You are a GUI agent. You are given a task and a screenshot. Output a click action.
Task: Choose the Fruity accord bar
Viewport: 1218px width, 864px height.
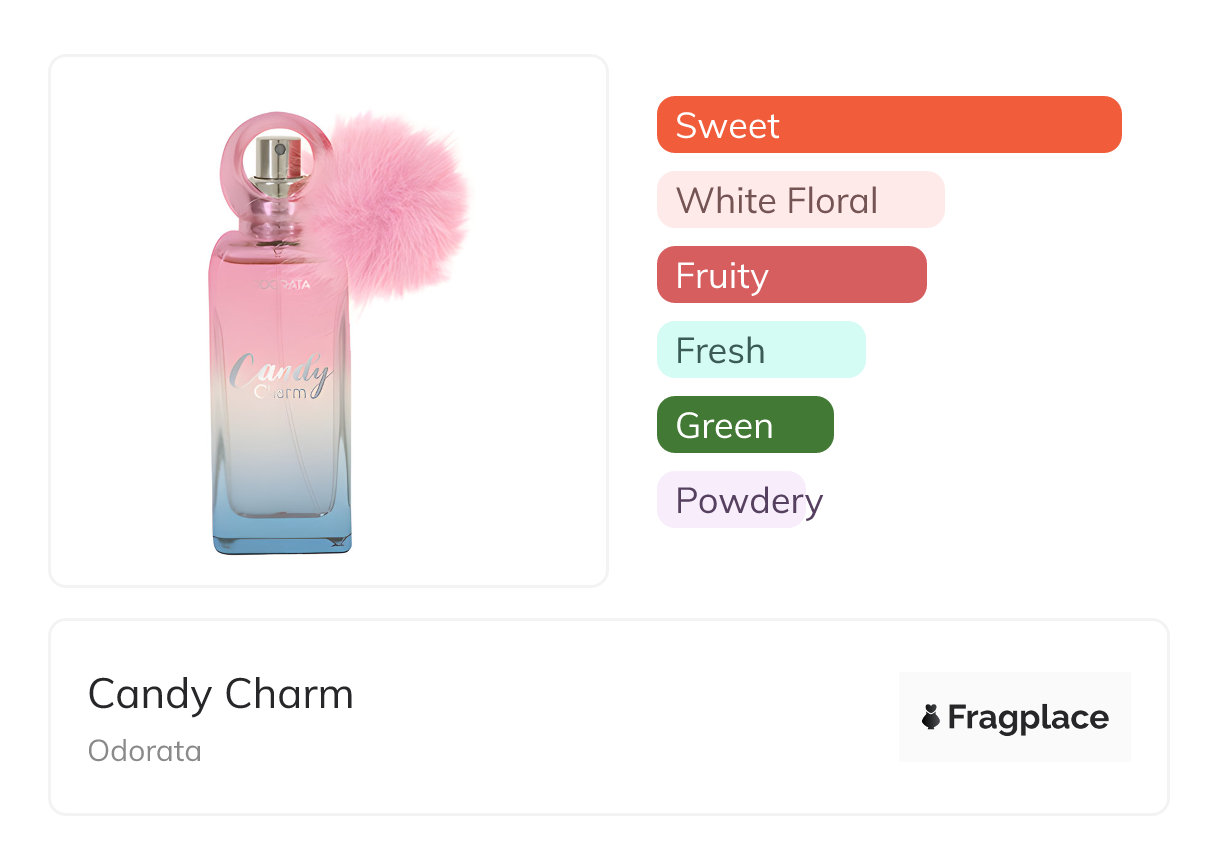[791, 275]
